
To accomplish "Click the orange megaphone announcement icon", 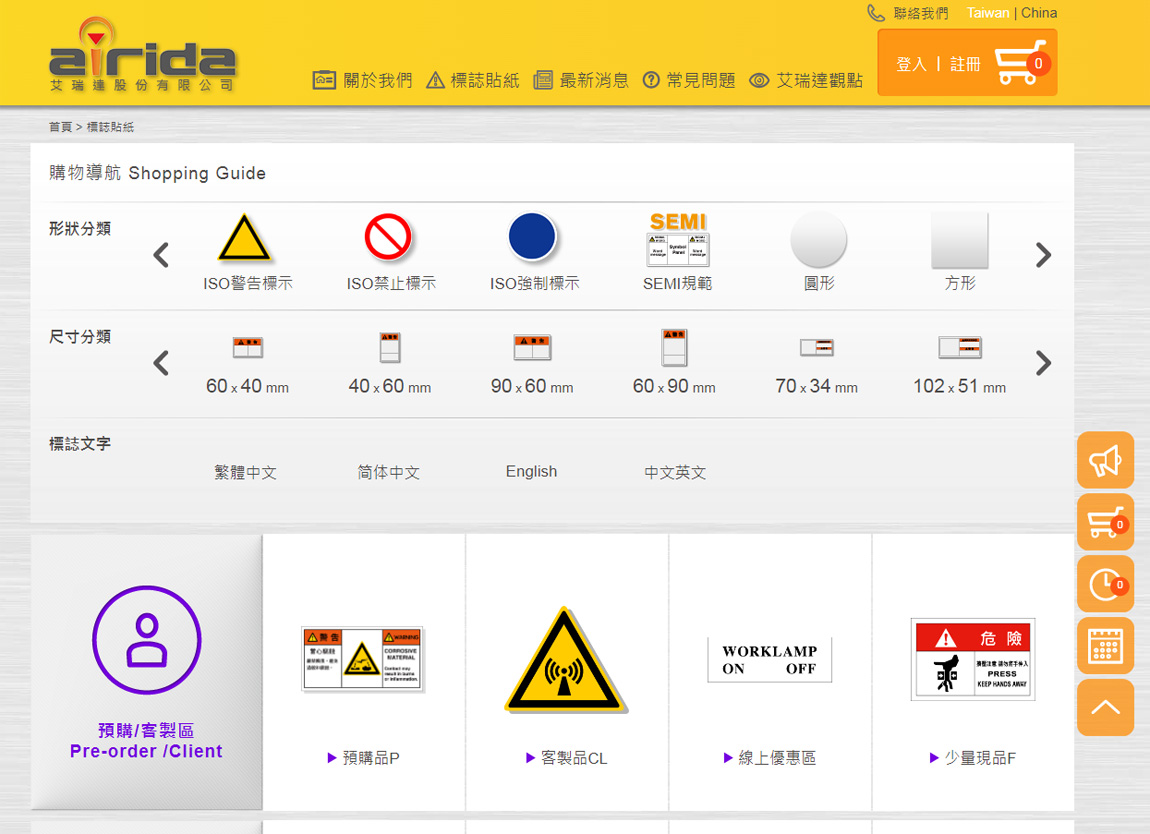I will [1105, 460].
